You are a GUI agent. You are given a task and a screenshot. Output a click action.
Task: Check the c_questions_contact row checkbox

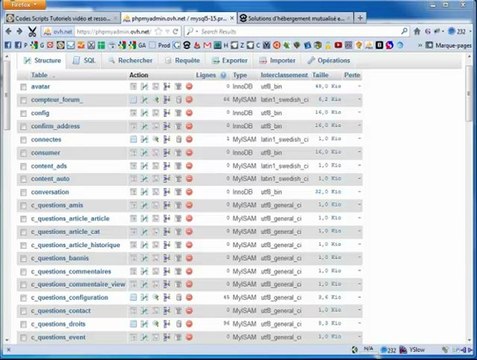pos(23,311)
